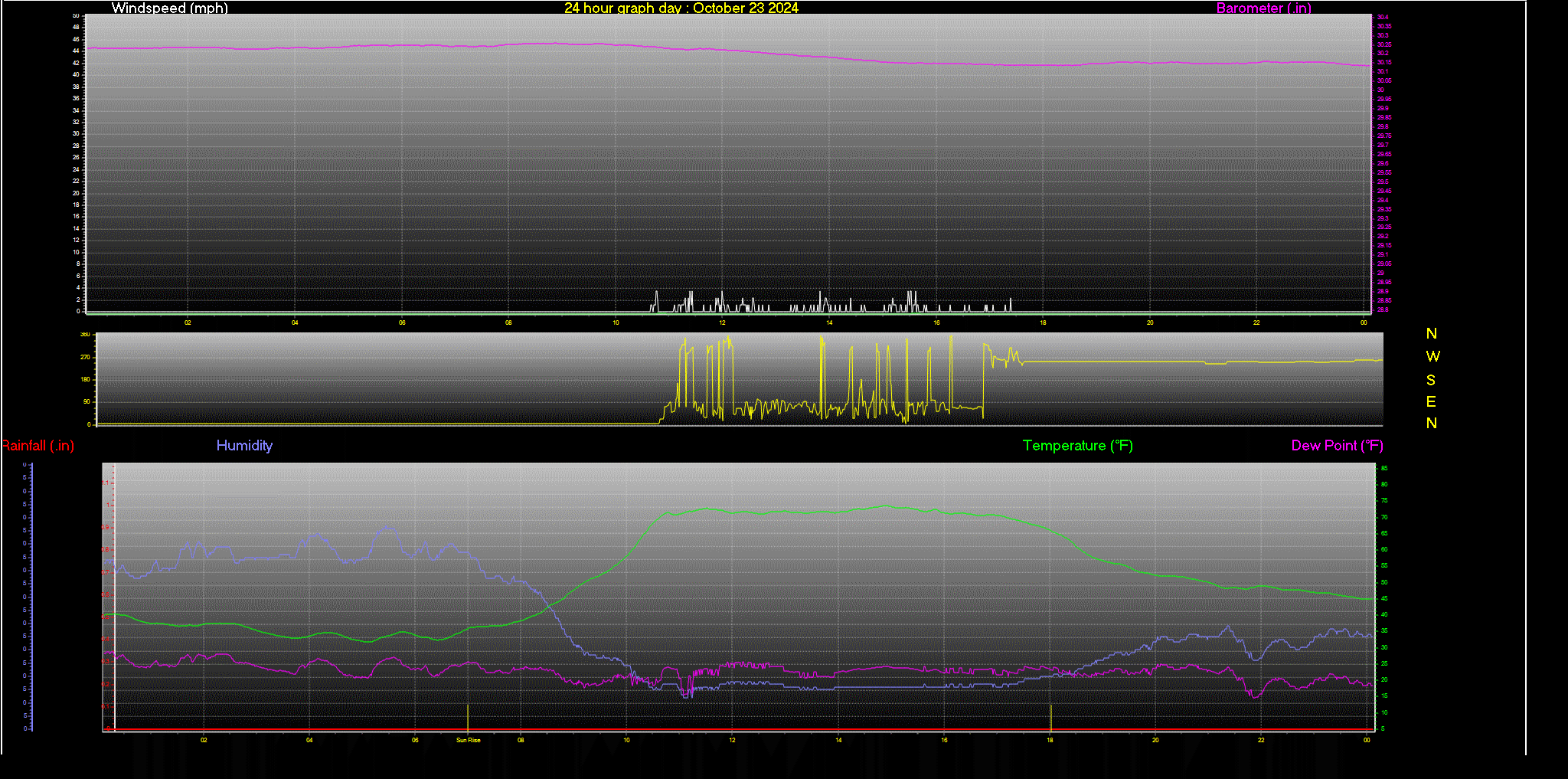1568x779 pixels.
Task: Click hour 20 on the temperature graph axis
Action: click(x=1155, y=740)
